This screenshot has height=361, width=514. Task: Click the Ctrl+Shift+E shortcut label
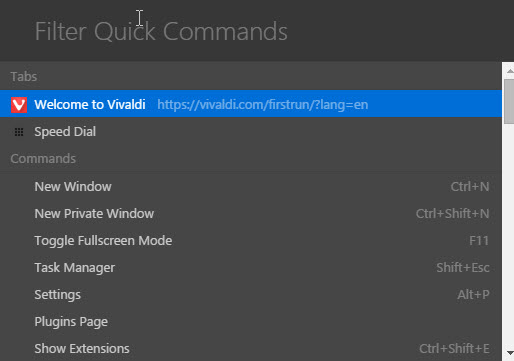pyautogui.click(x=454, y=349)
